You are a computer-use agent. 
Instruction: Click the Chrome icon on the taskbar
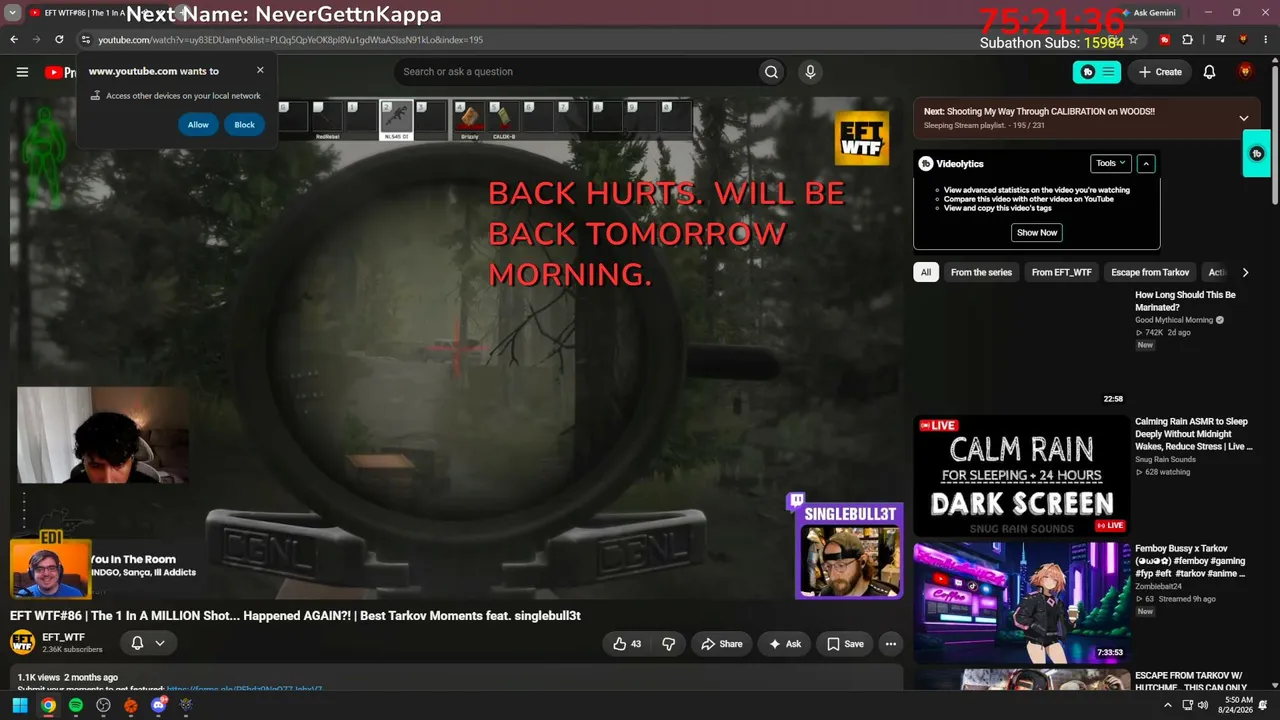click(48, 706)
